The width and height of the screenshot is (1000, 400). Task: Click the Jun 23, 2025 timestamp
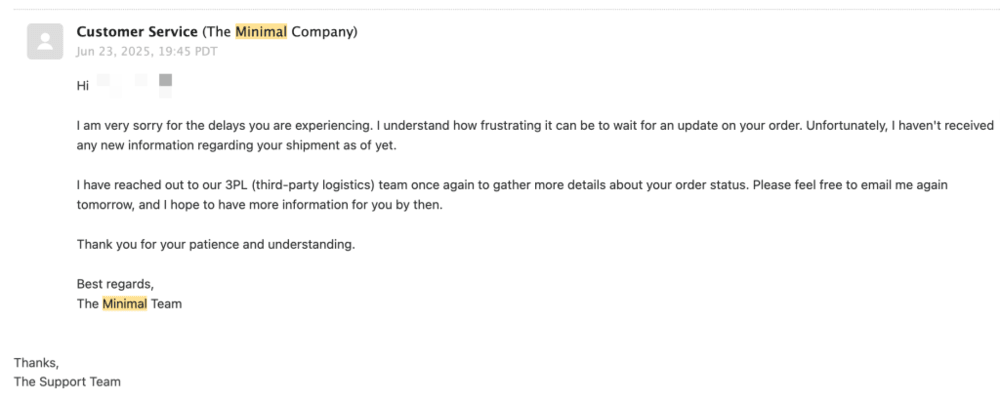(147, 52)
